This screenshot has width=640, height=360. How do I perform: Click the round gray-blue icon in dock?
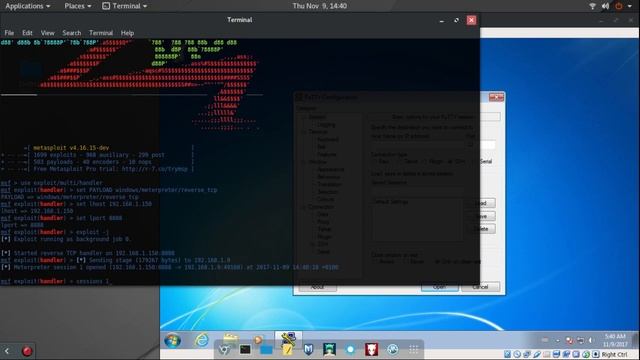tap(393, 349)
